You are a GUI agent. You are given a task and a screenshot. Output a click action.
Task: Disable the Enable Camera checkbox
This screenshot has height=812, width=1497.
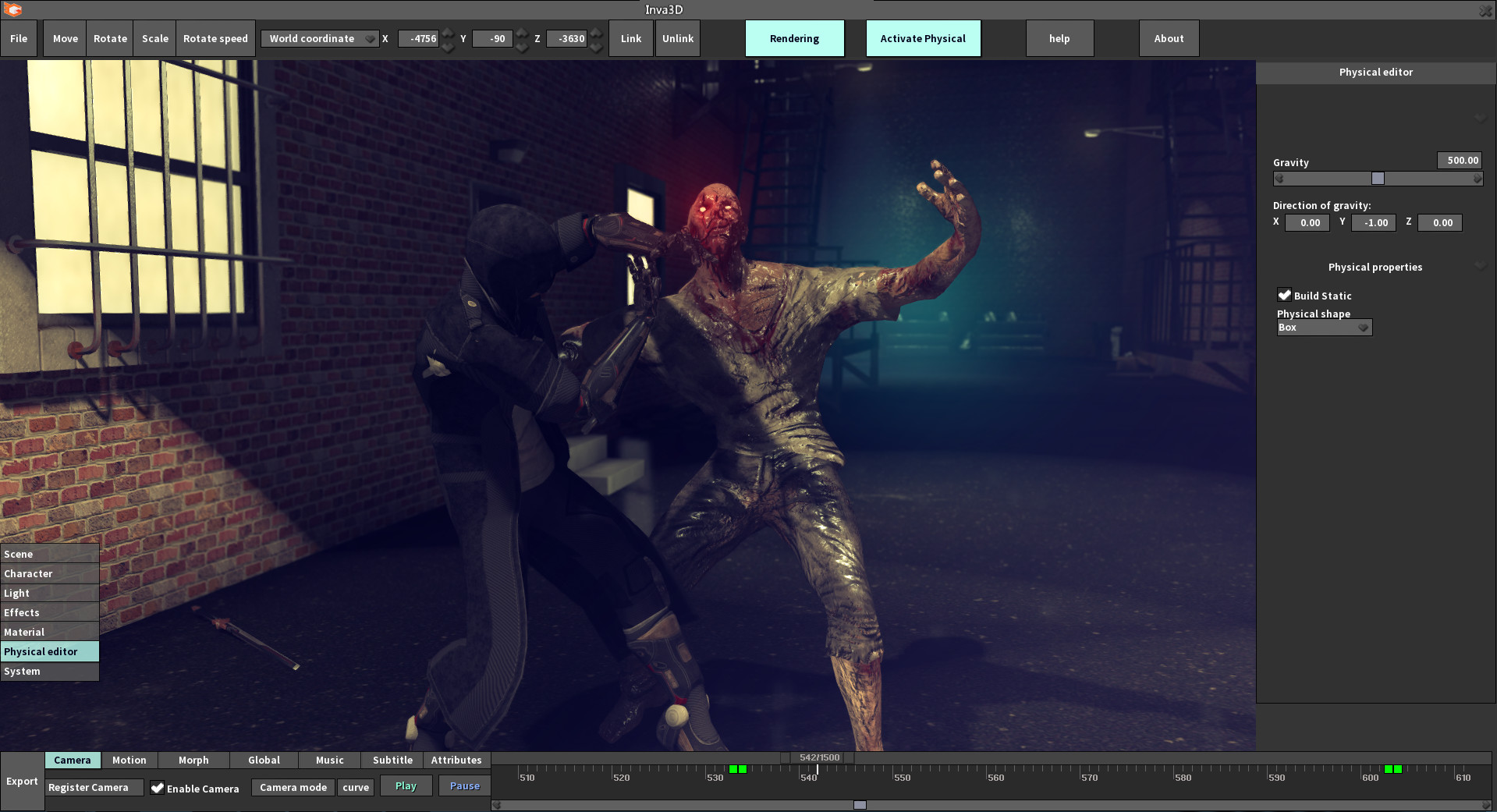(158, 788)
